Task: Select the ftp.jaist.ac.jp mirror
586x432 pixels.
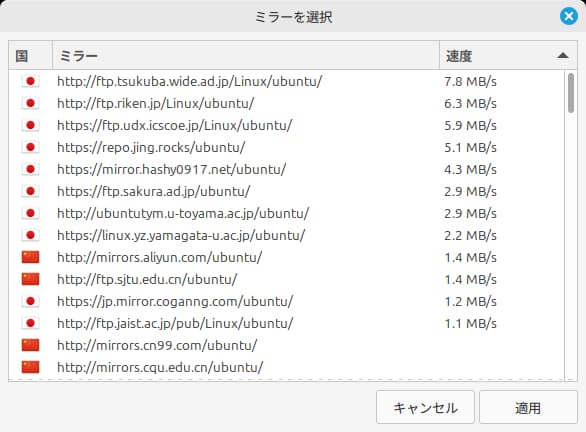Action: (x=286, y=324)
